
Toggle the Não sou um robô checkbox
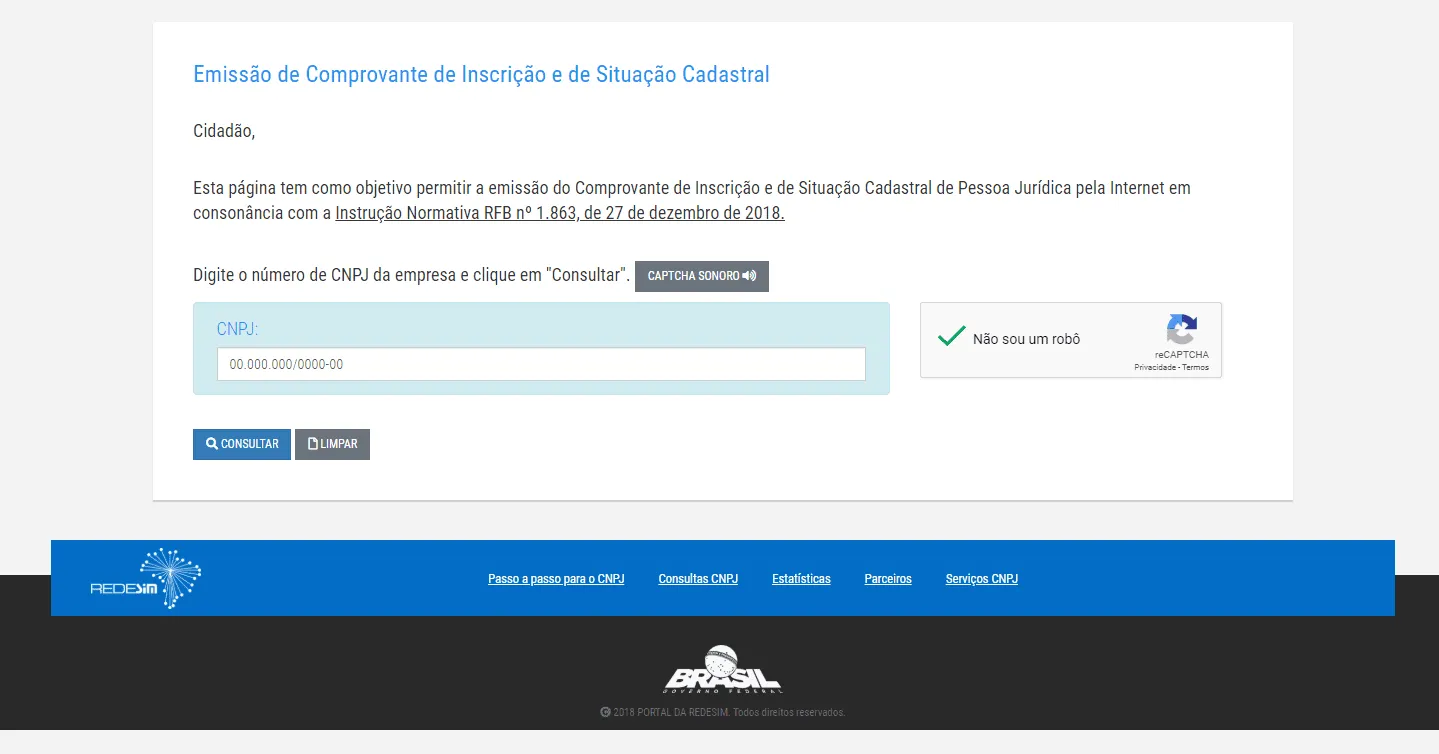(x=951, y=337)
